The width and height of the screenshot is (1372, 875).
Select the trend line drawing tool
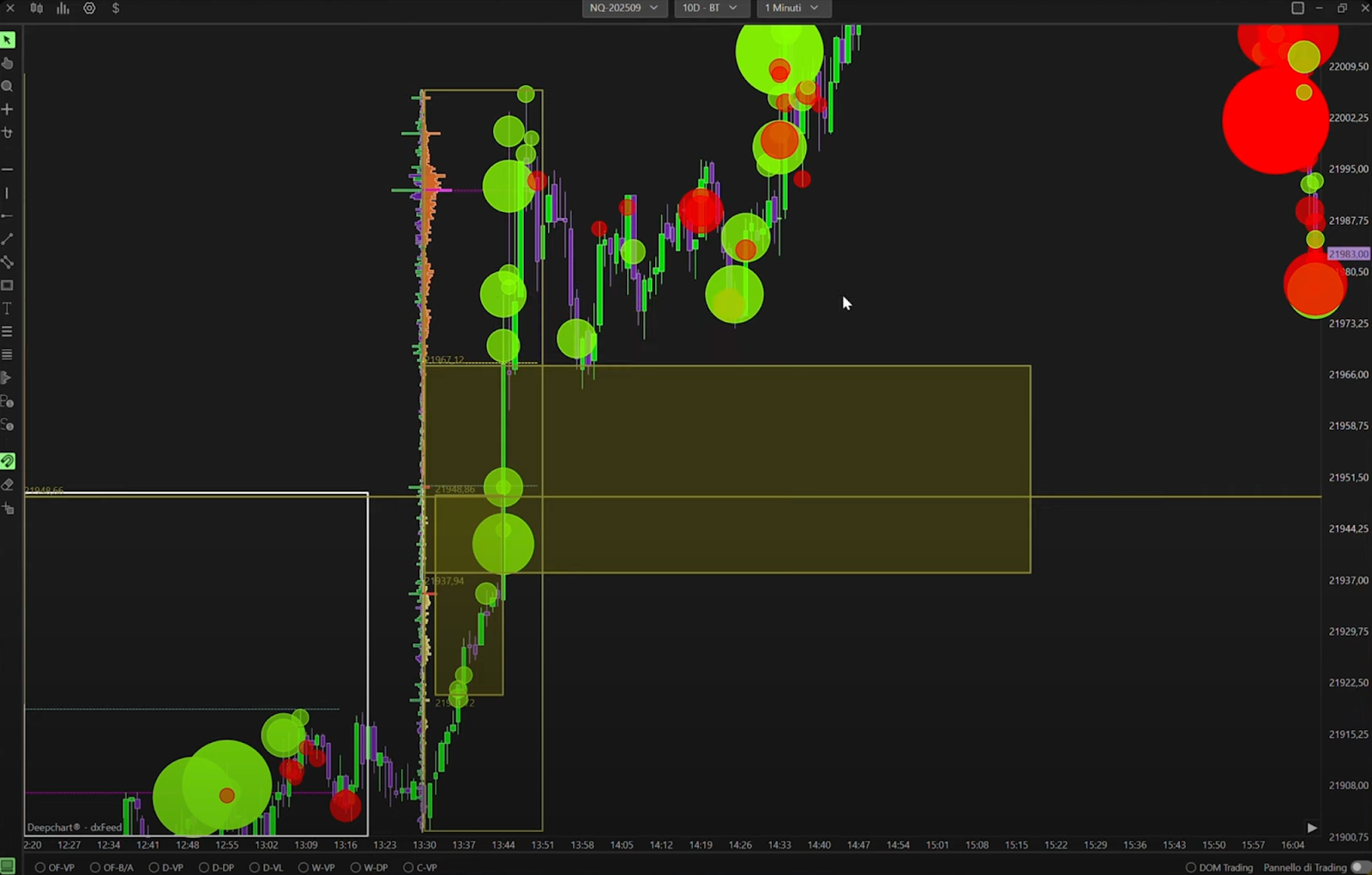(x=8, y=239)
